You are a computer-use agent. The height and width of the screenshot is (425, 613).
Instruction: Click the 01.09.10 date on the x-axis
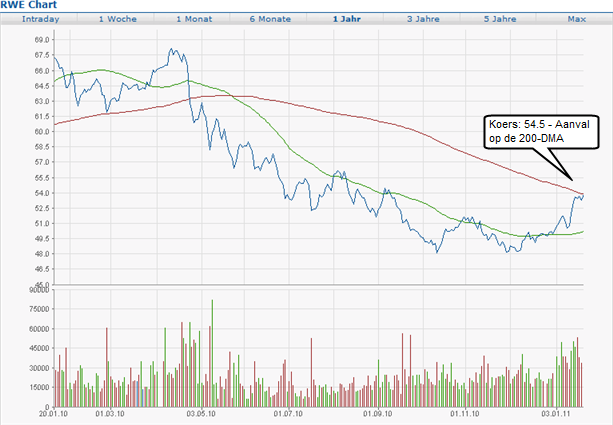pyautogui.click(x=376, y=412)
